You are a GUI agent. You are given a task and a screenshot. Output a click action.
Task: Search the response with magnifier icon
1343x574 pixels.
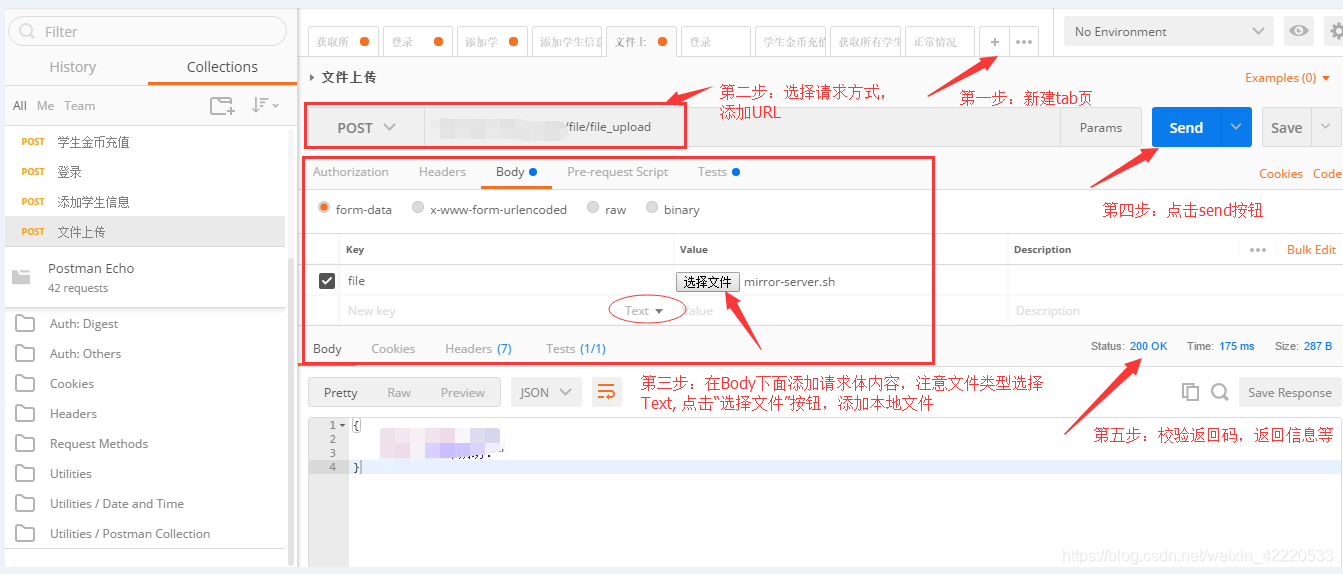click(x=1220, y=392)
